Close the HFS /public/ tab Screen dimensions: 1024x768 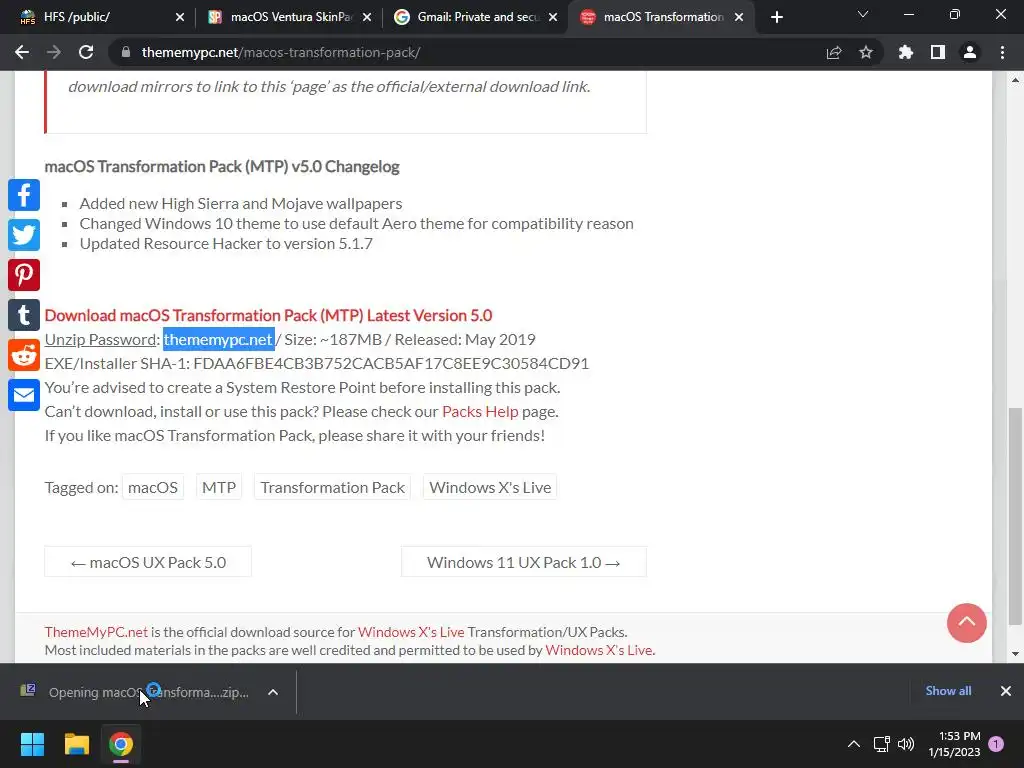click(180, 17)
